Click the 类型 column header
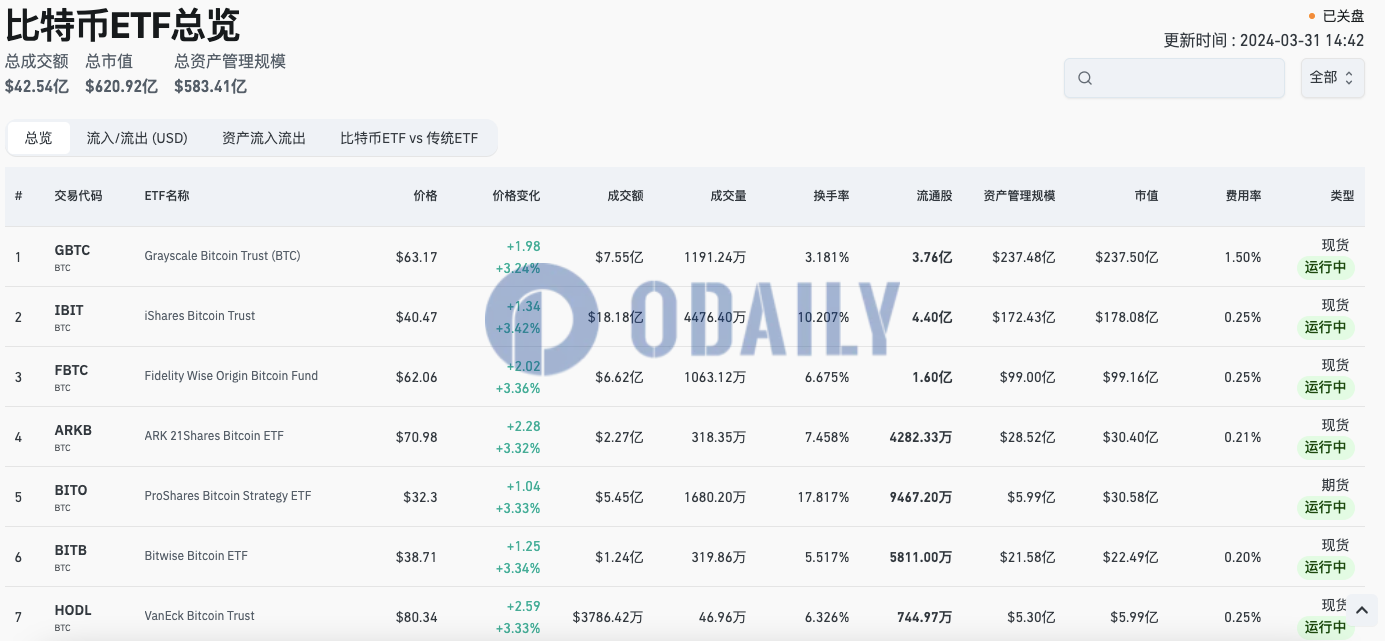Image resolution: width=1385 pixels, height=641 pixels. tap(1342, 196)
